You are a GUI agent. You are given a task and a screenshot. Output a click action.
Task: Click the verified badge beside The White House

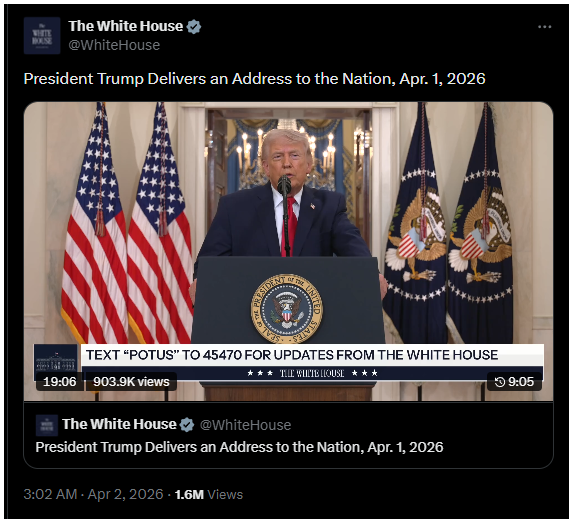tap(194, 26)
